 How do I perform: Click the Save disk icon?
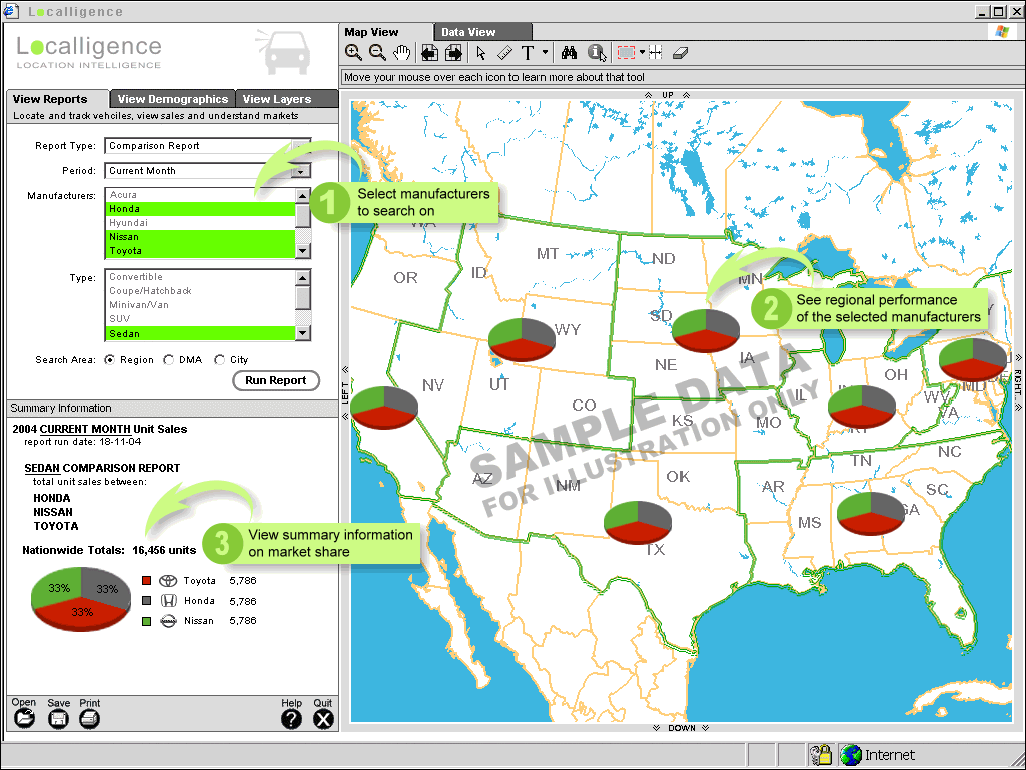[58, 719]
